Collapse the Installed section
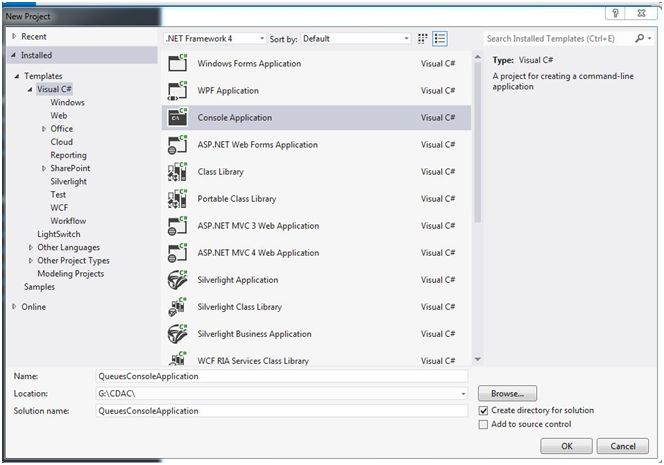Viewport: 664px width, 465px height. pos(14,55)
